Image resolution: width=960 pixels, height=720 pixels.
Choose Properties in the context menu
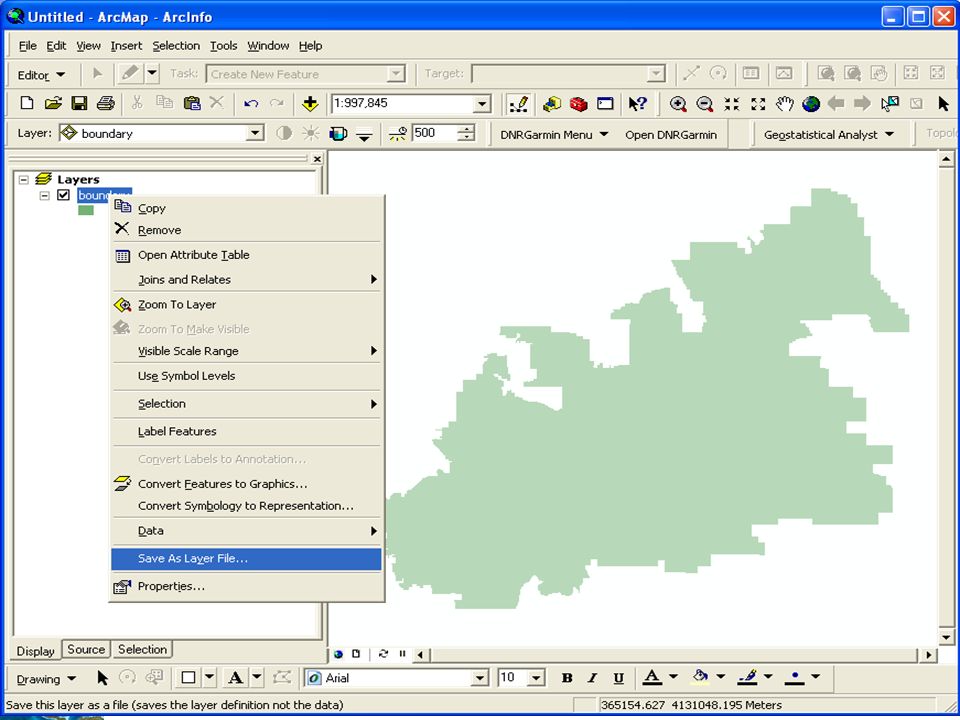[x=246, y=586]
